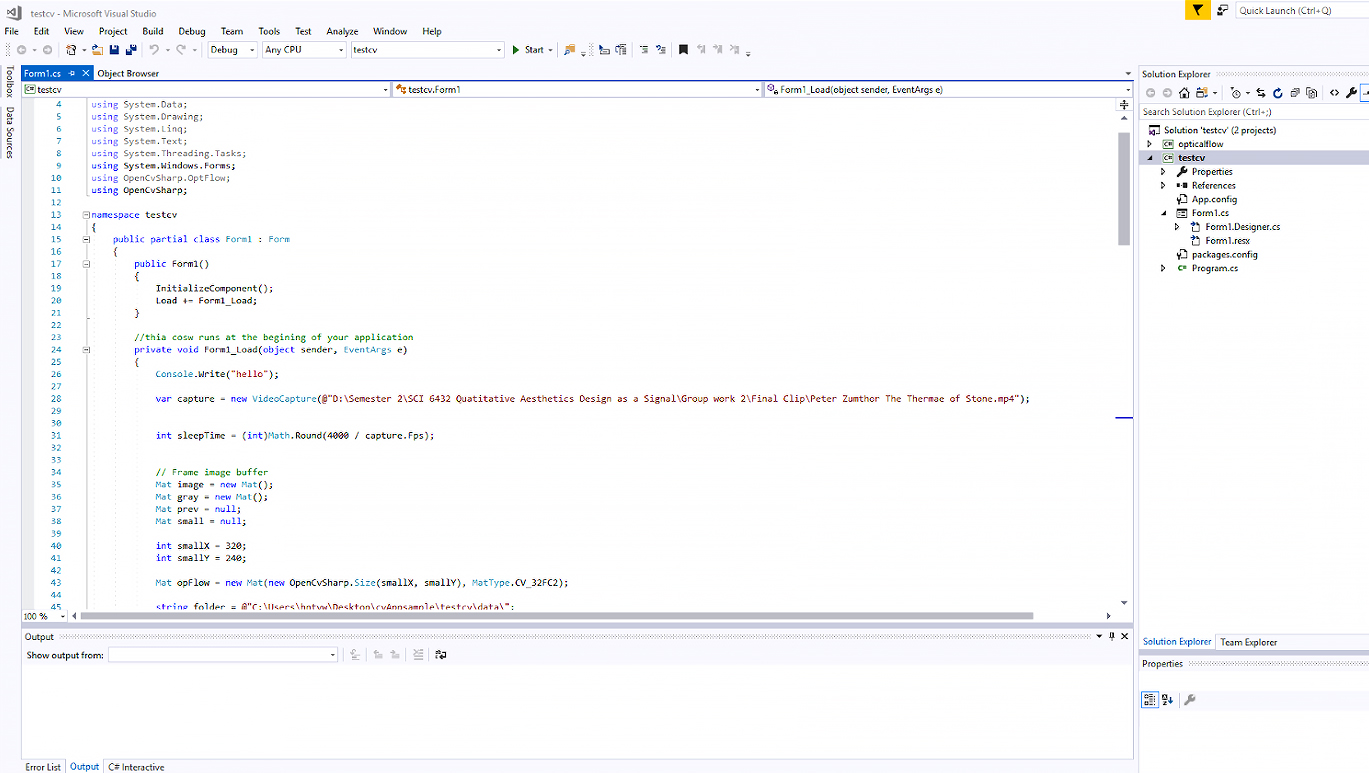Close the Form1.cs editor tab

coord(85,73)
